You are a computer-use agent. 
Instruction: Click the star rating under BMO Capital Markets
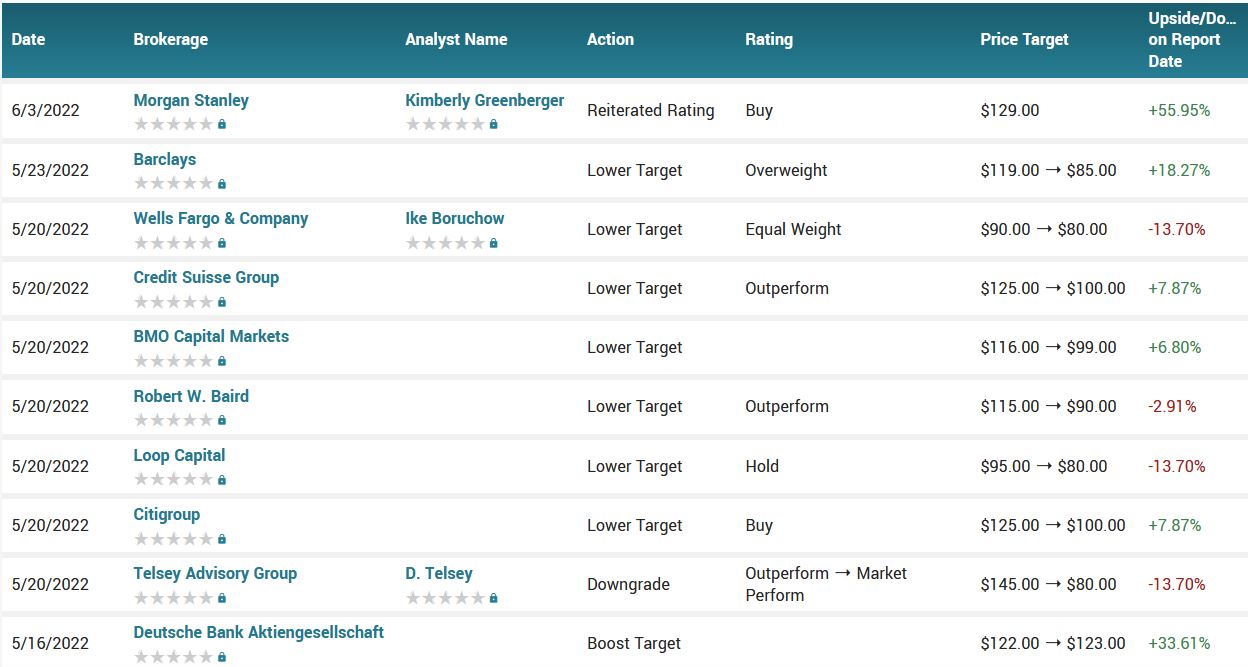pyautogui.click(x=174, y=361)
